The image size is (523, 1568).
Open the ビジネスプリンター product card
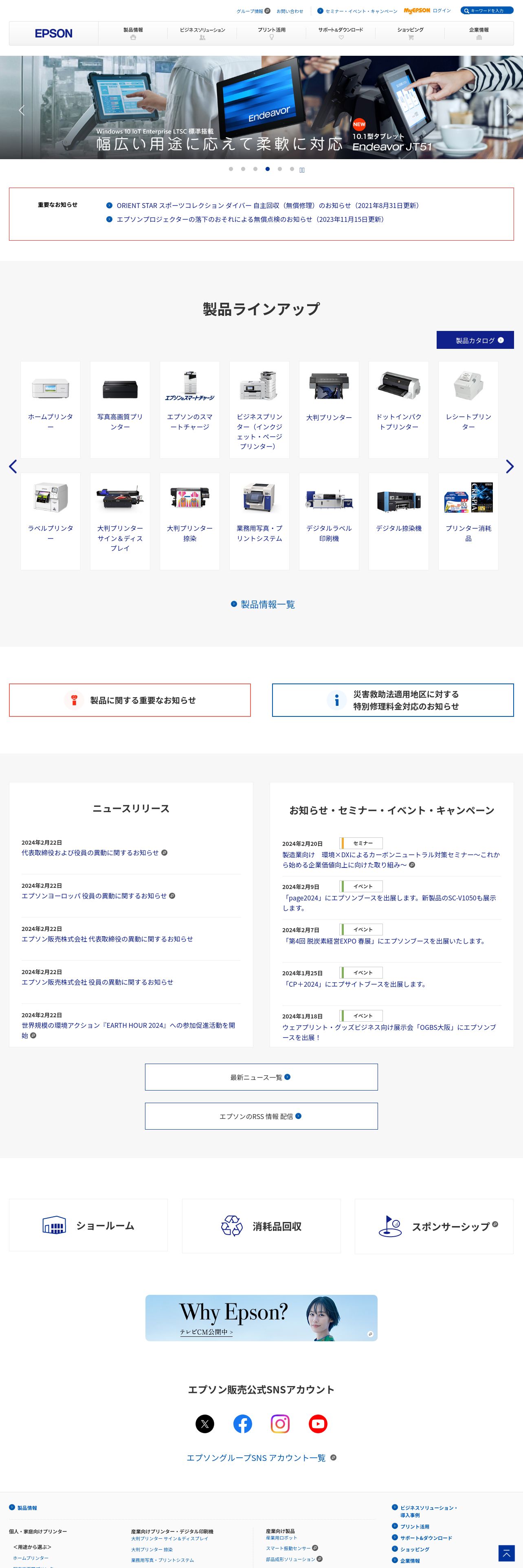coord(259,410)
